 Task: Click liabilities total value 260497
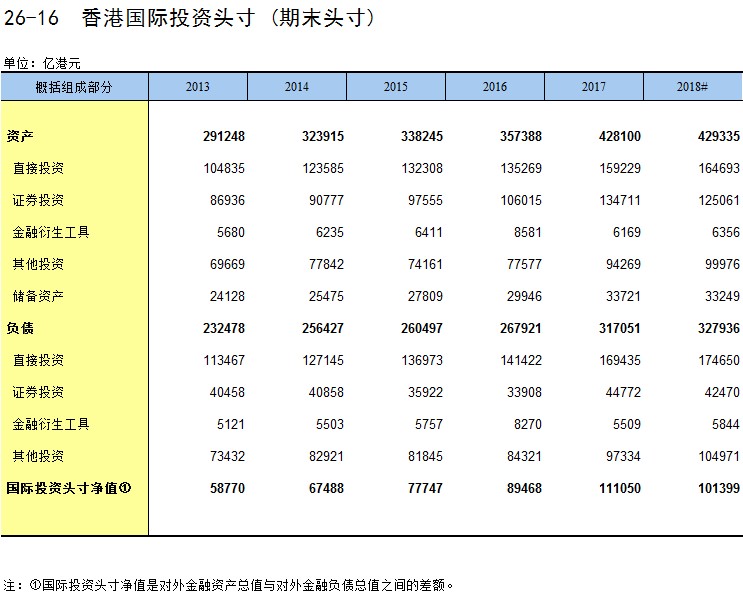pyautogui.click(x=422, y=328)
